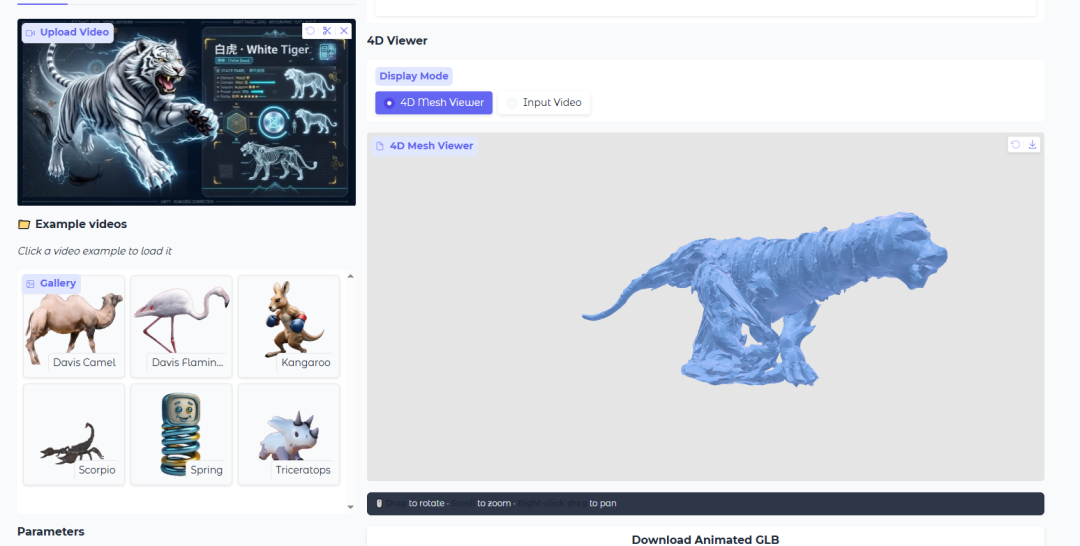This screenshot has width=1080, height=546.
Task: Download mesh via viewer download icon
Action: click(x=1032, y=145)
